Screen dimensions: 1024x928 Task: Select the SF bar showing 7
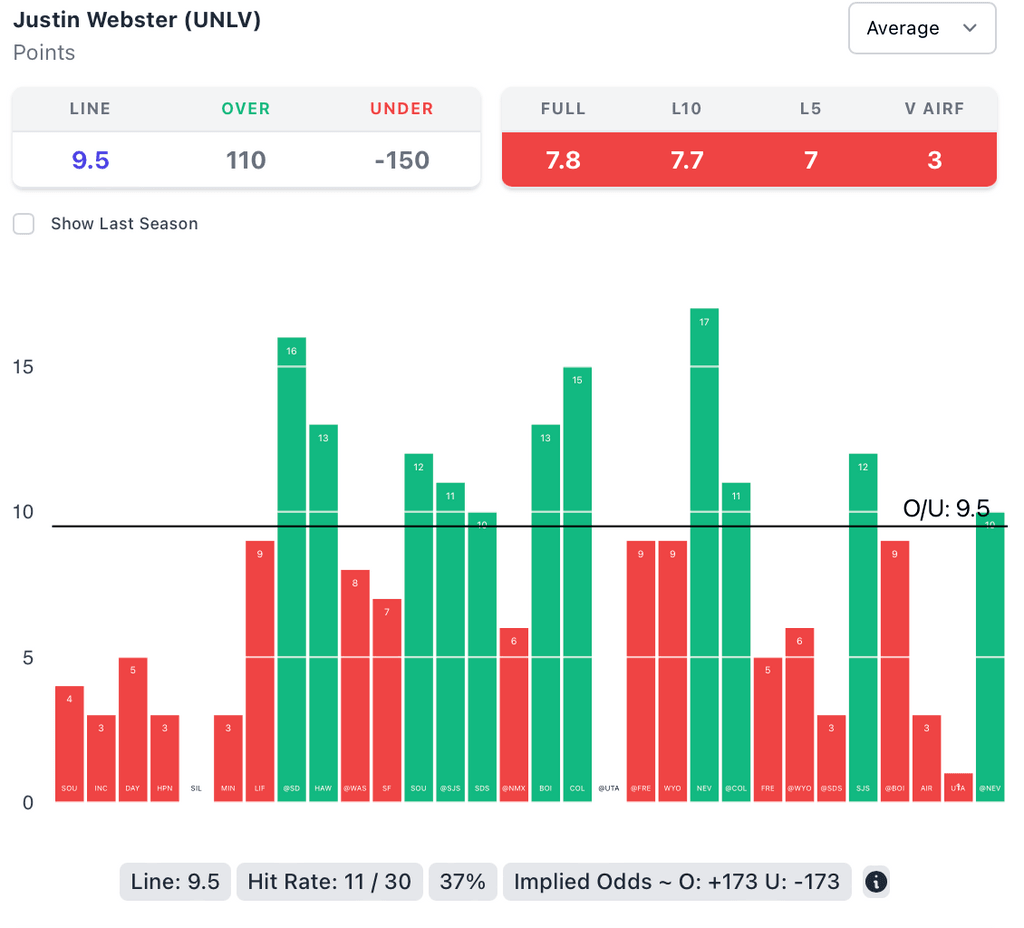click(x=387, y=700)
